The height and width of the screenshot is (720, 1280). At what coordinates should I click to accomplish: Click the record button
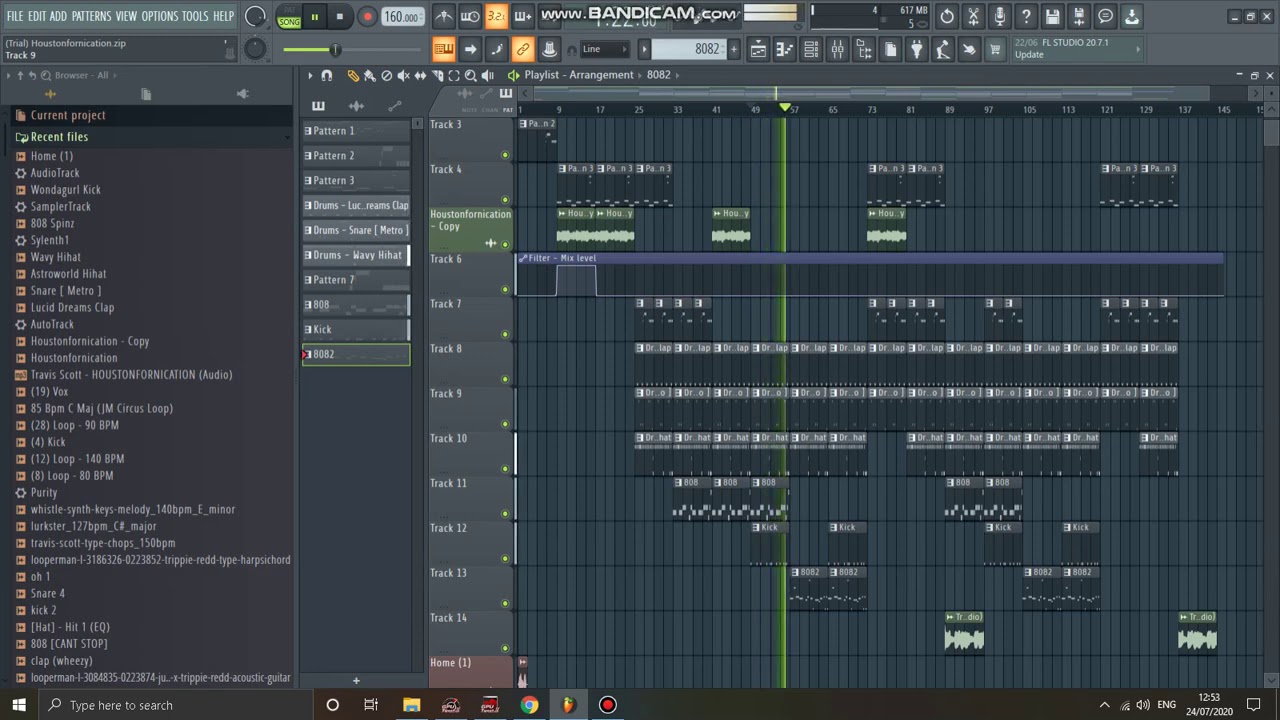point(367,17)
